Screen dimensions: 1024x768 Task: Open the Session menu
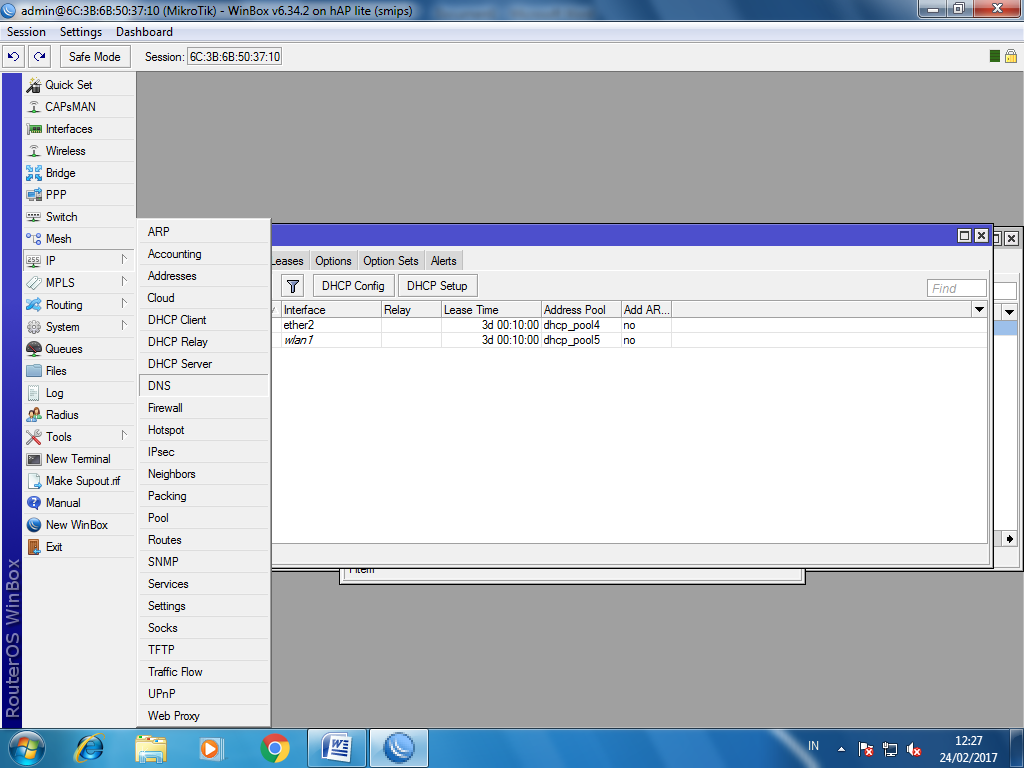click(26, 32)
